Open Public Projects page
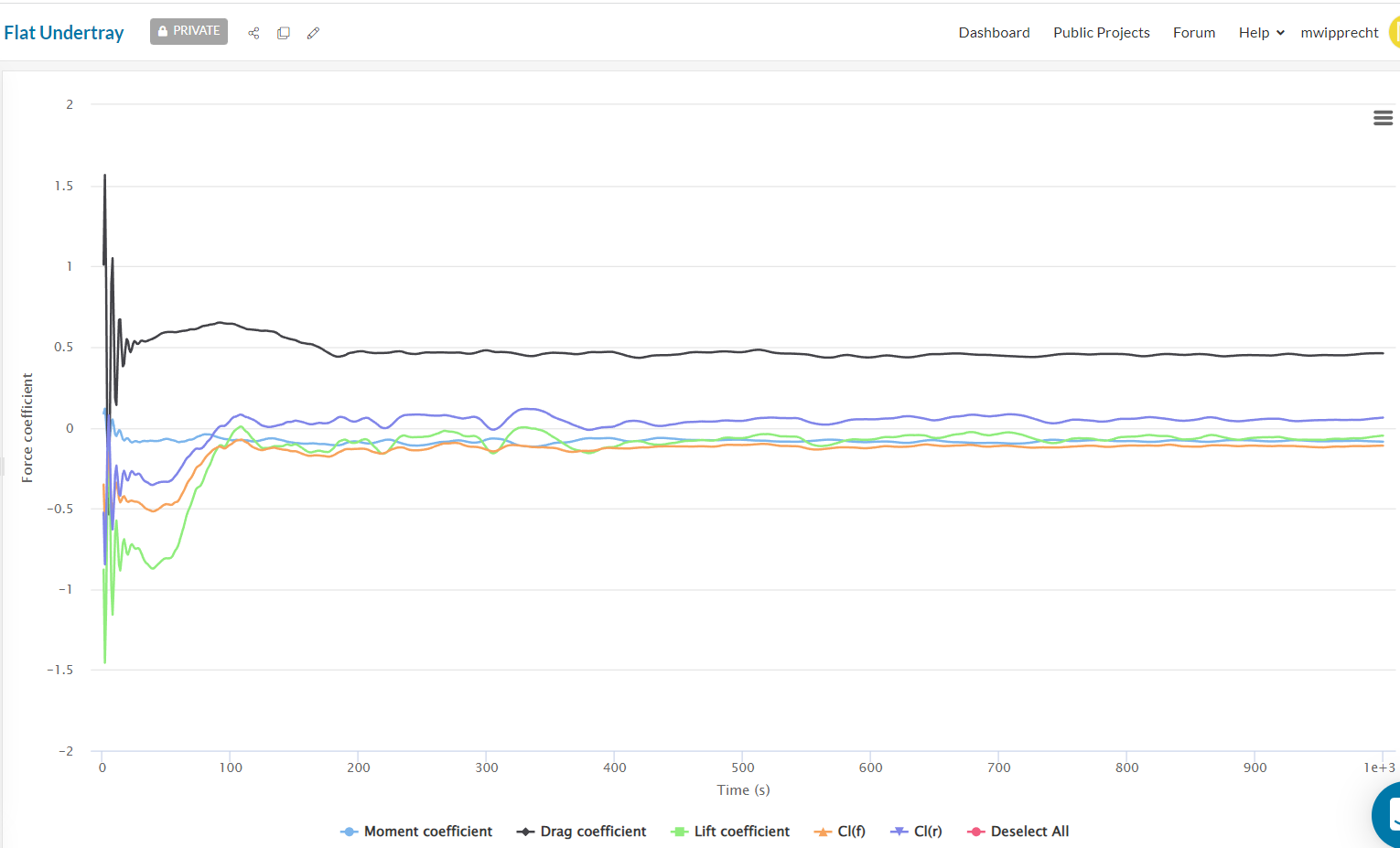 tap(1101, 33)
